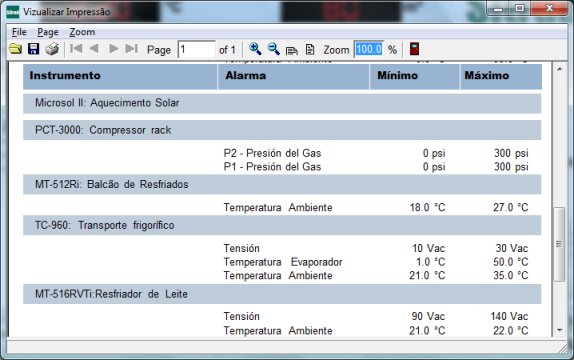
Task: Click P1 - Presión del Gas text
Action: [272, 167]
